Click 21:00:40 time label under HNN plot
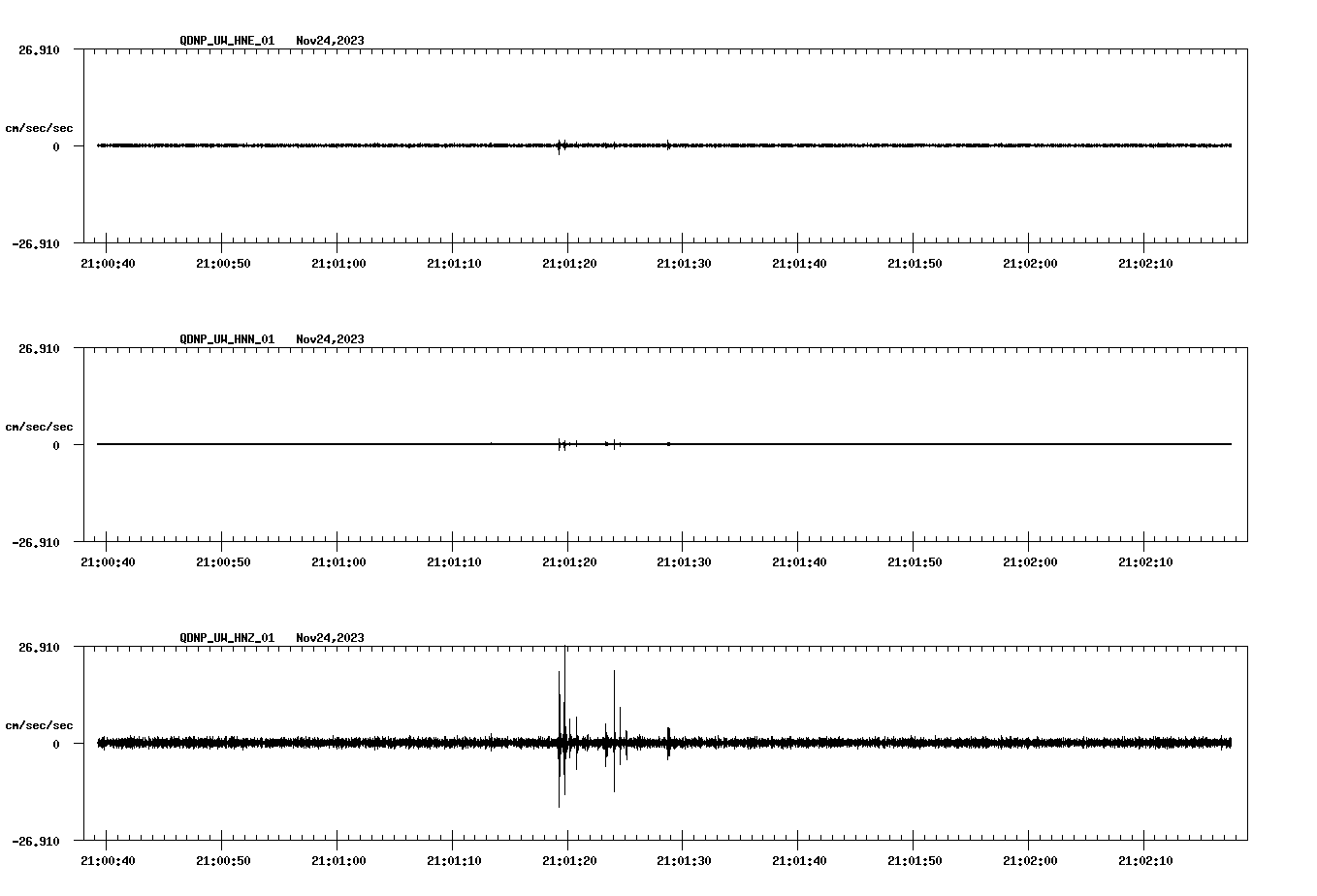 click(108, 562)
